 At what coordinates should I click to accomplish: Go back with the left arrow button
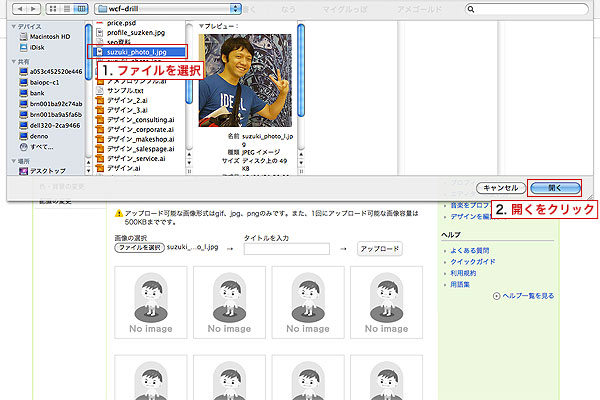pyautogui.click(x=20, y=9)
